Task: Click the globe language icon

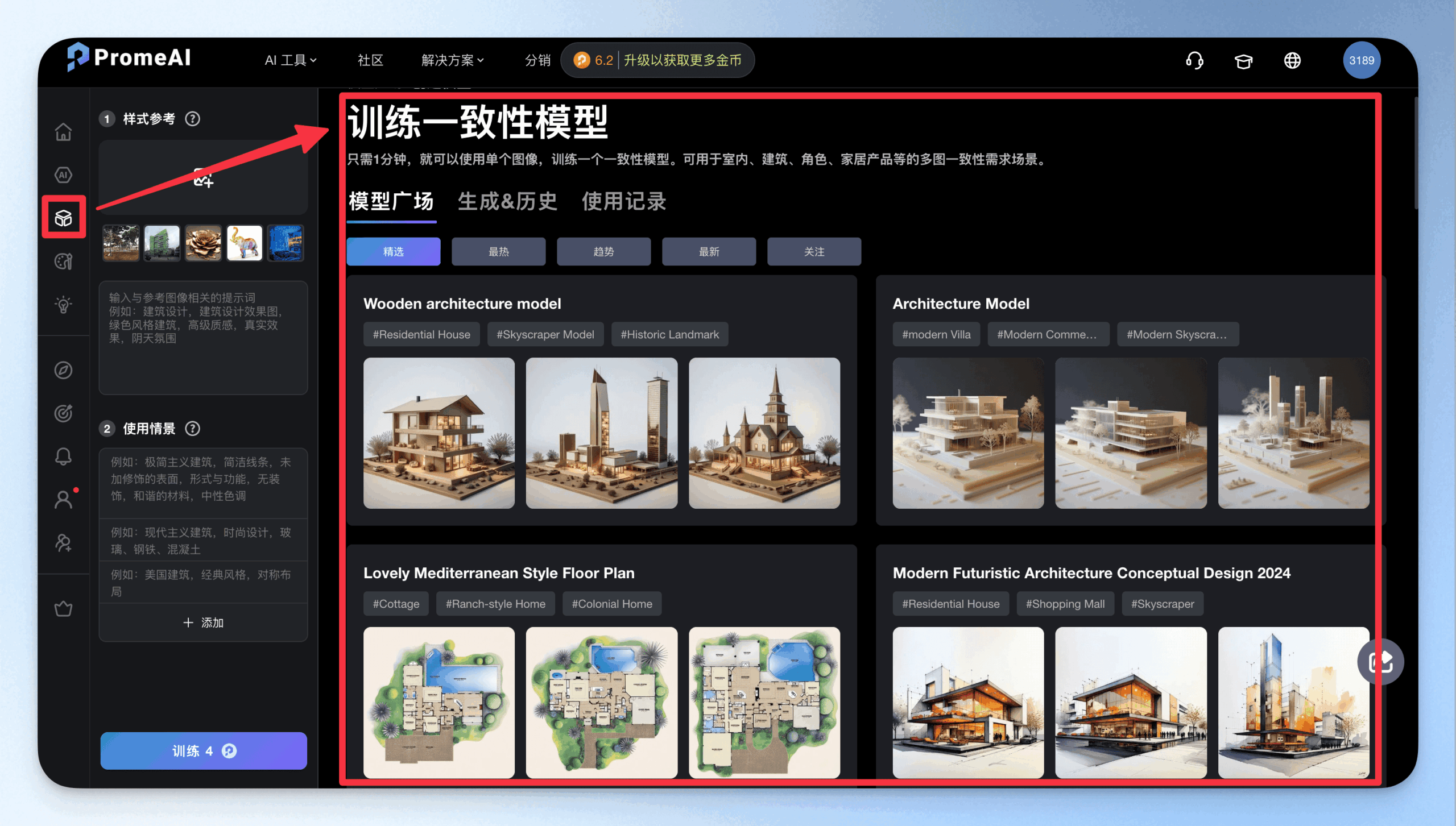Action: coord(1292,60)
